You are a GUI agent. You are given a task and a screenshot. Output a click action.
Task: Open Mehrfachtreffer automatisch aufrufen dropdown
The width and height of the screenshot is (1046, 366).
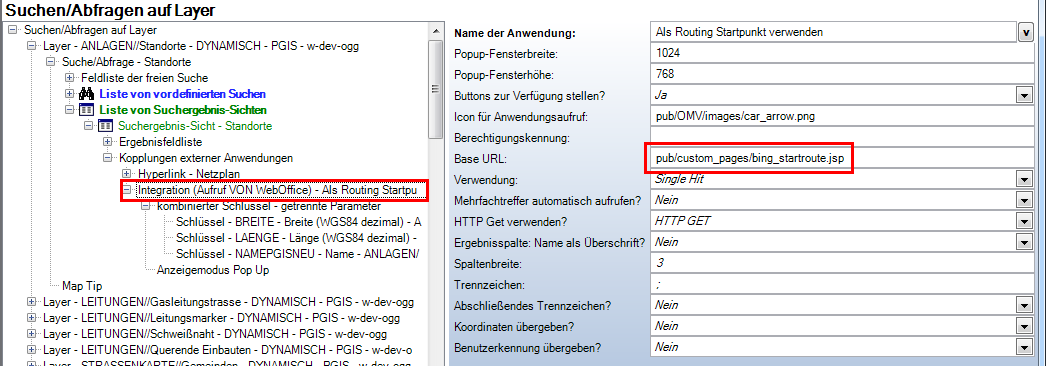click(1024, 200)
